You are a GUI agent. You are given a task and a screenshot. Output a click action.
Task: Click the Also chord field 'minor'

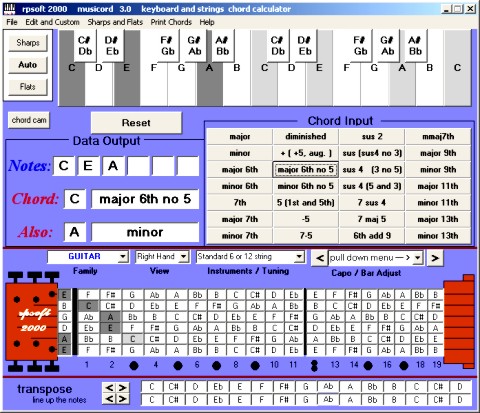tap(145, 232)
